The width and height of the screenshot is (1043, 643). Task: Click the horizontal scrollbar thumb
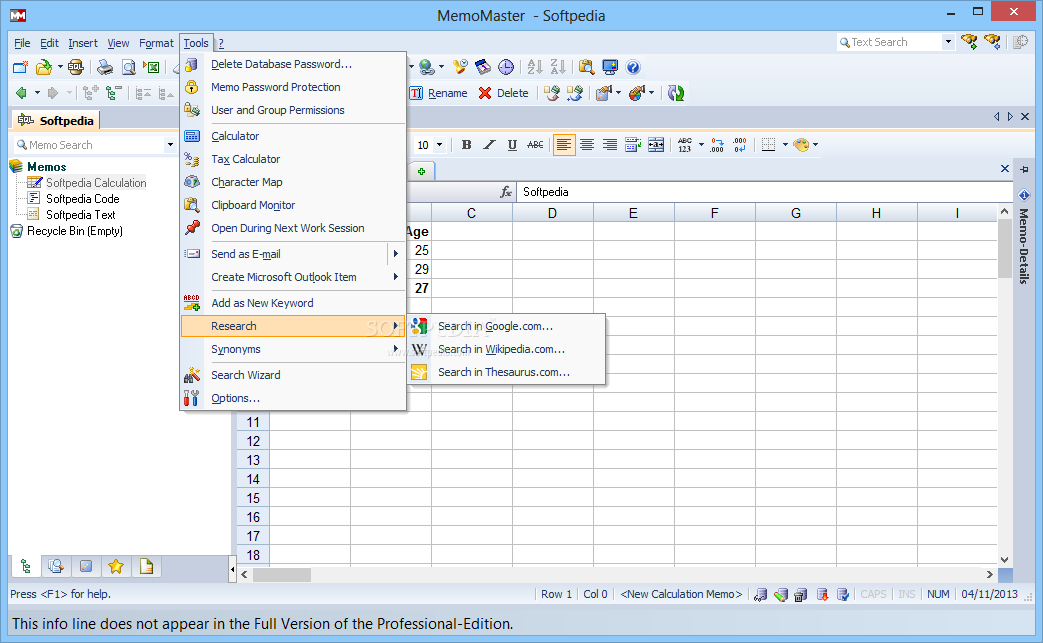282,575
